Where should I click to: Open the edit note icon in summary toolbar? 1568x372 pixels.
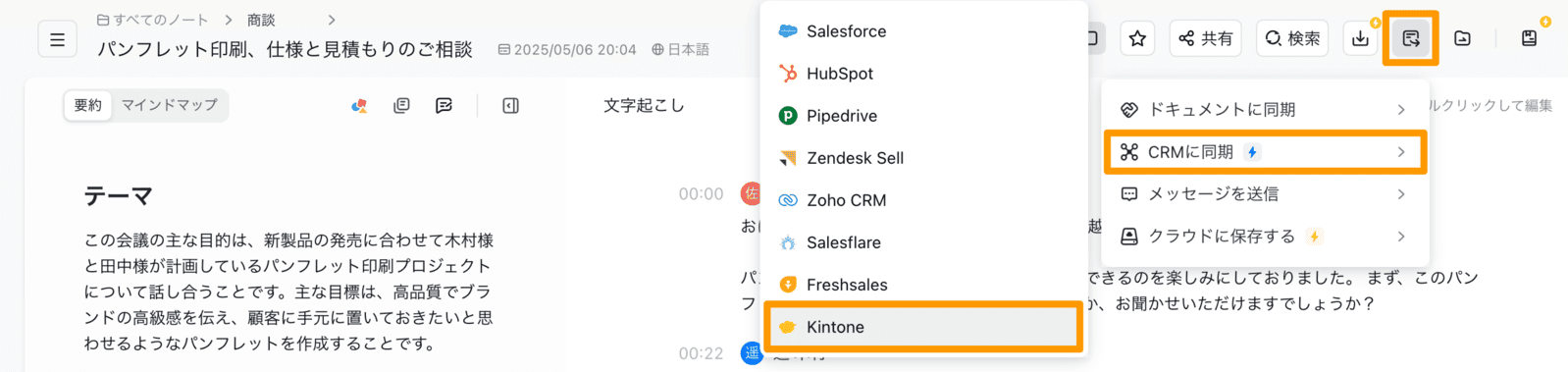[444, 105]
